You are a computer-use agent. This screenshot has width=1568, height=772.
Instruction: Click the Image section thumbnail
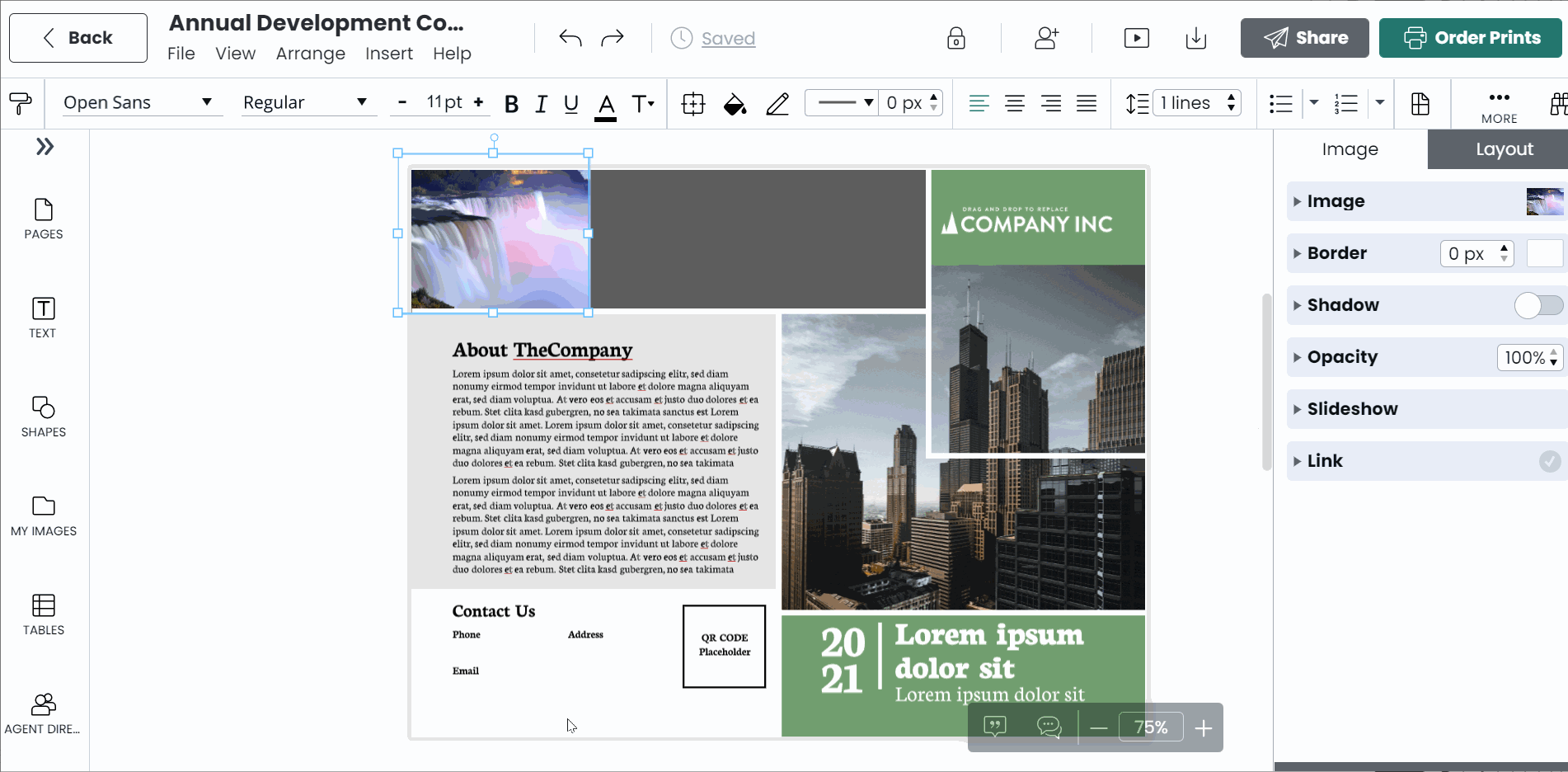tap(1545, 201)
